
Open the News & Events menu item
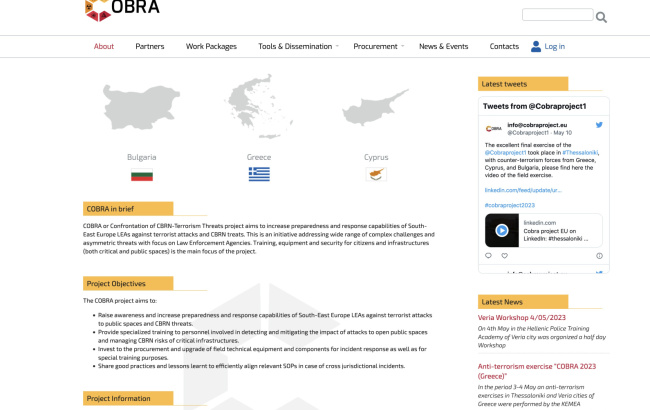[x=444, y=46]
